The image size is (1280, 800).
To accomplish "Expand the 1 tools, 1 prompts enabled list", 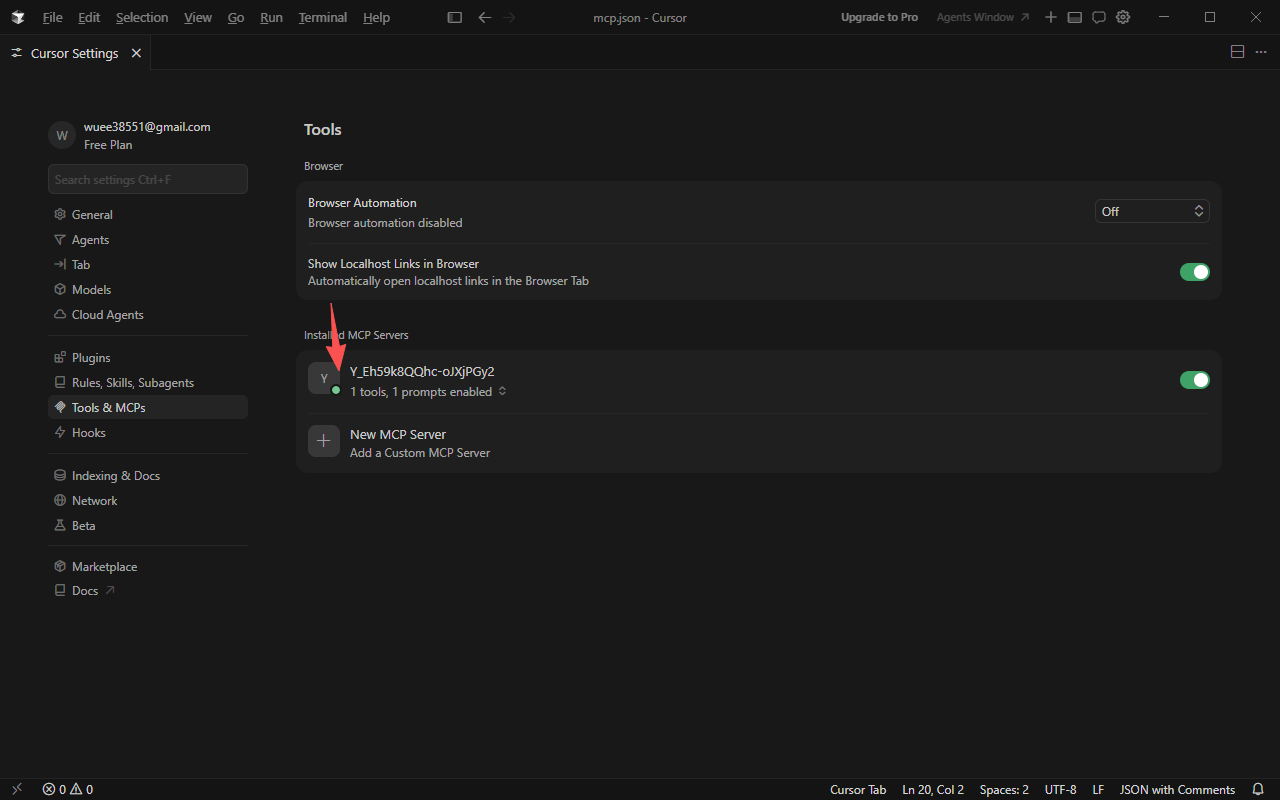I will coord(428,392).
